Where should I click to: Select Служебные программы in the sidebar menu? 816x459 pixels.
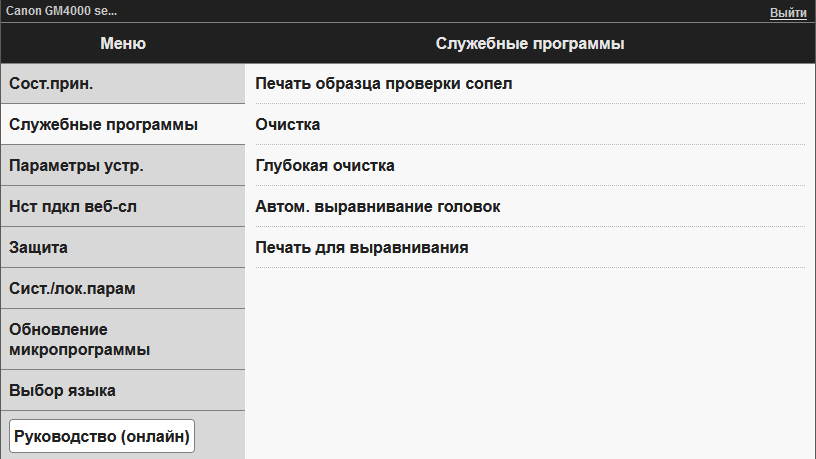(x=103, y=125)
